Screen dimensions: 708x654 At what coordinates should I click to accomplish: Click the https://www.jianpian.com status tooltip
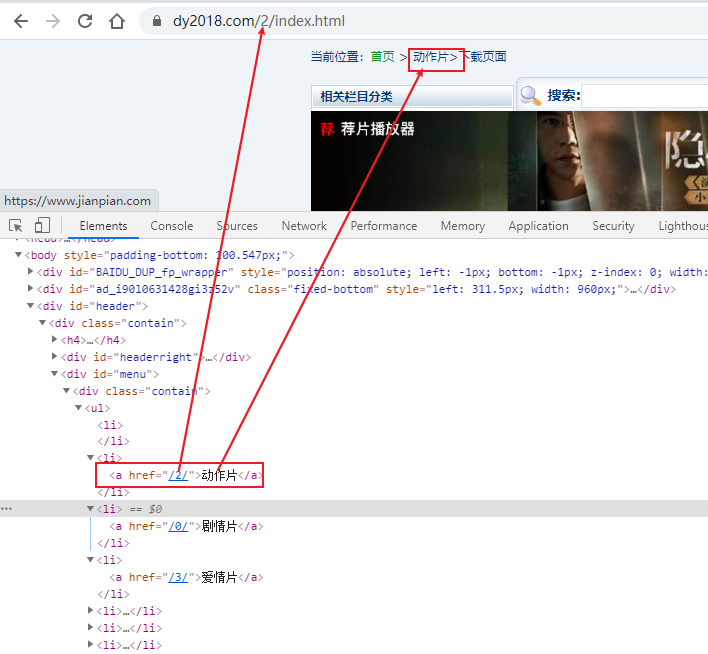point(78,201)
